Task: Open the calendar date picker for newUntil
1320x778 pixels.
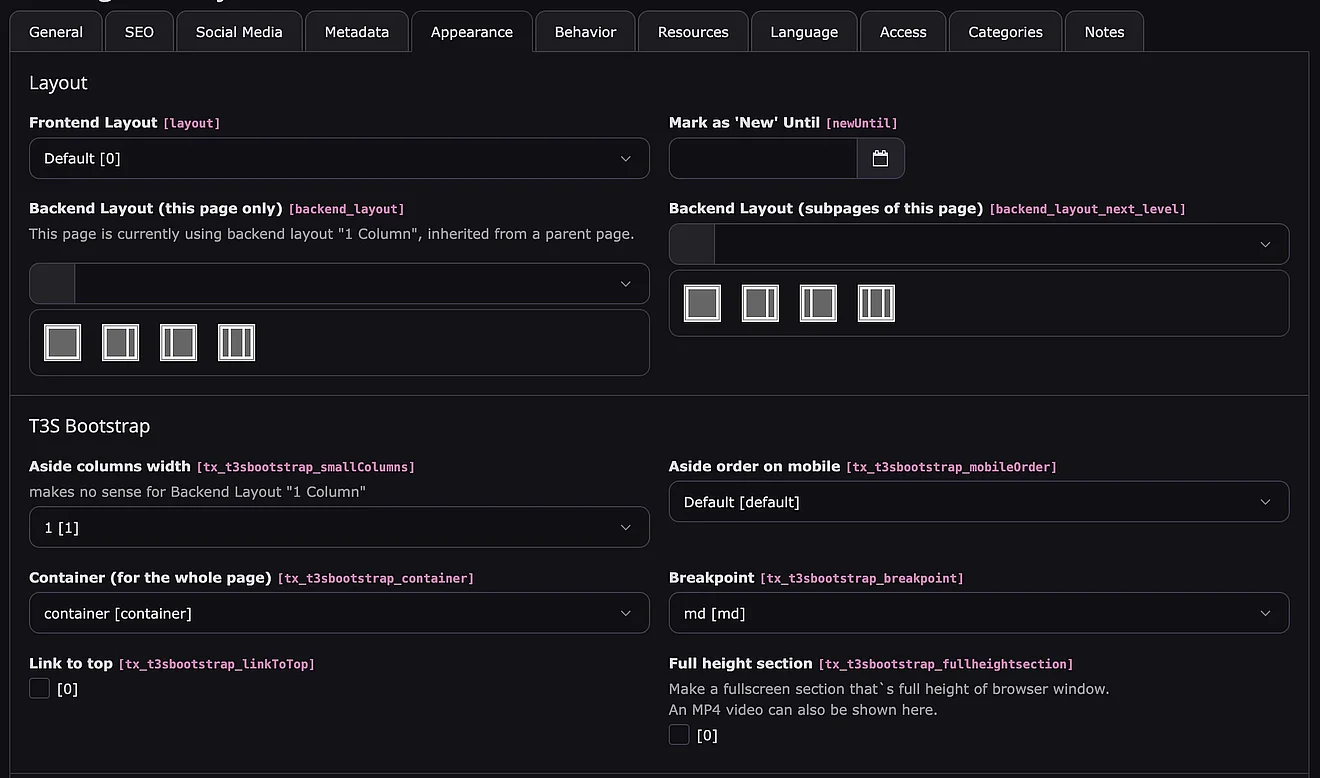Action: (x=880, y=159)
